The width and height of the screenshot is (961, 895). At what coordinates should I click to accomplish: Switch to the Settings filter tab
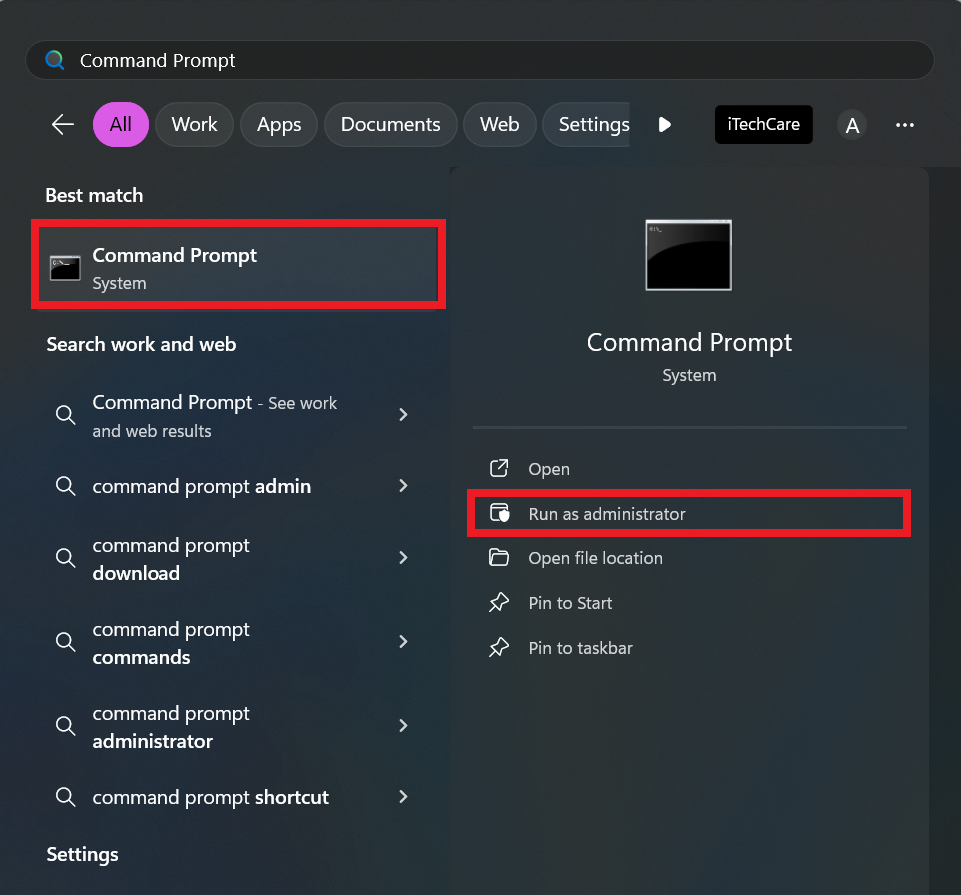(587, 124)
